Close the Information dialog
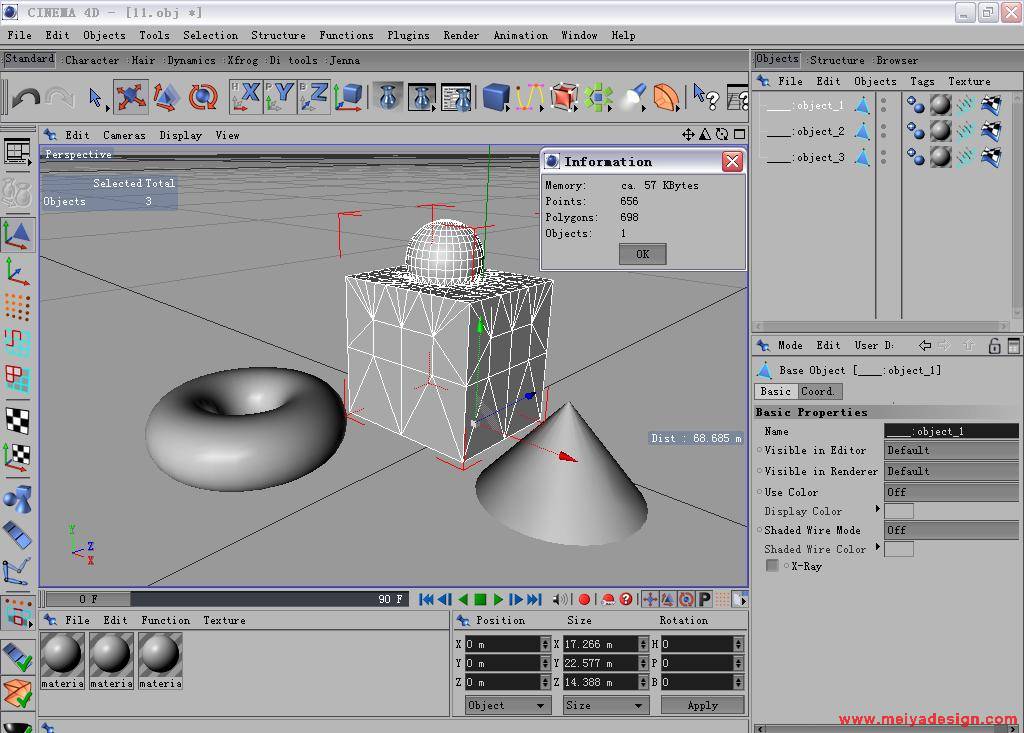 coord(732,161)
